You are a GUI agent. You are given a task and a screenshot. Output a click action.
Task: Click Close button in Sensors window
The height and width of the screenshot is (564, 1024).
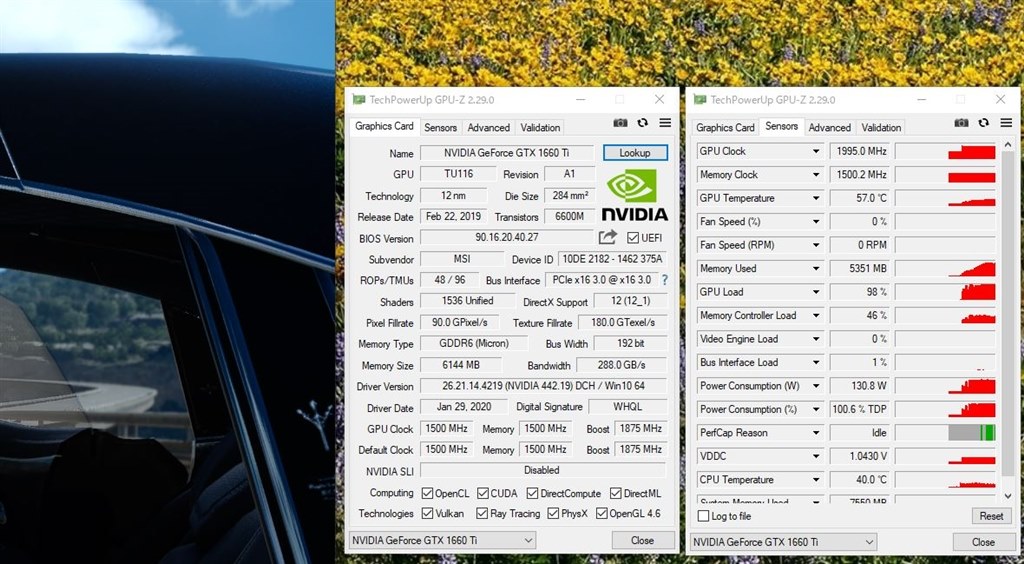coord(983,542)
